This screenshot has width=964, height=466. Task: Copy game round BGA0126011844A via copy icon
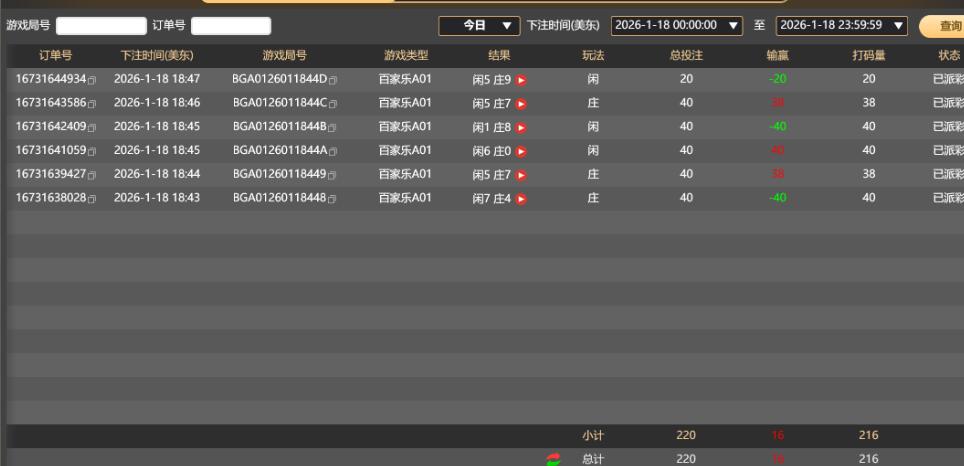pos(333,152)
